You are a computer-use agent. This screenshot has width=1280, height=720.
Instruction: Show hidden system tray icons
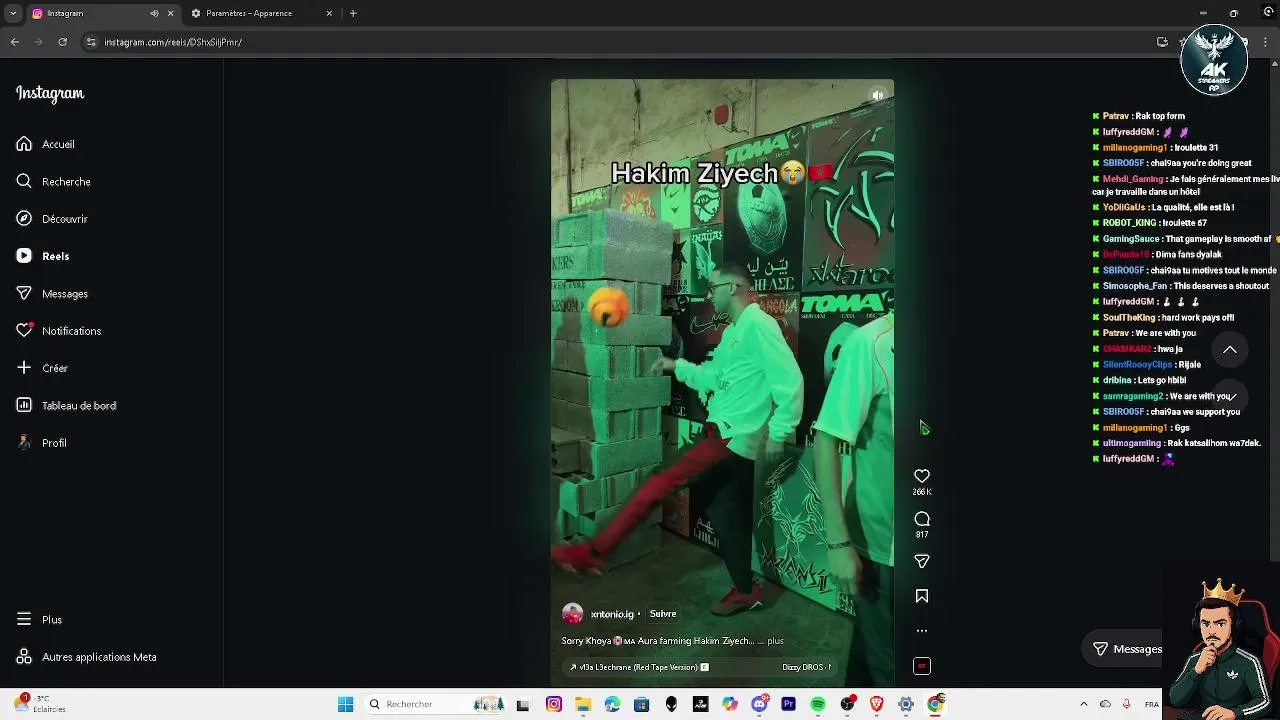click(1084, 704)
